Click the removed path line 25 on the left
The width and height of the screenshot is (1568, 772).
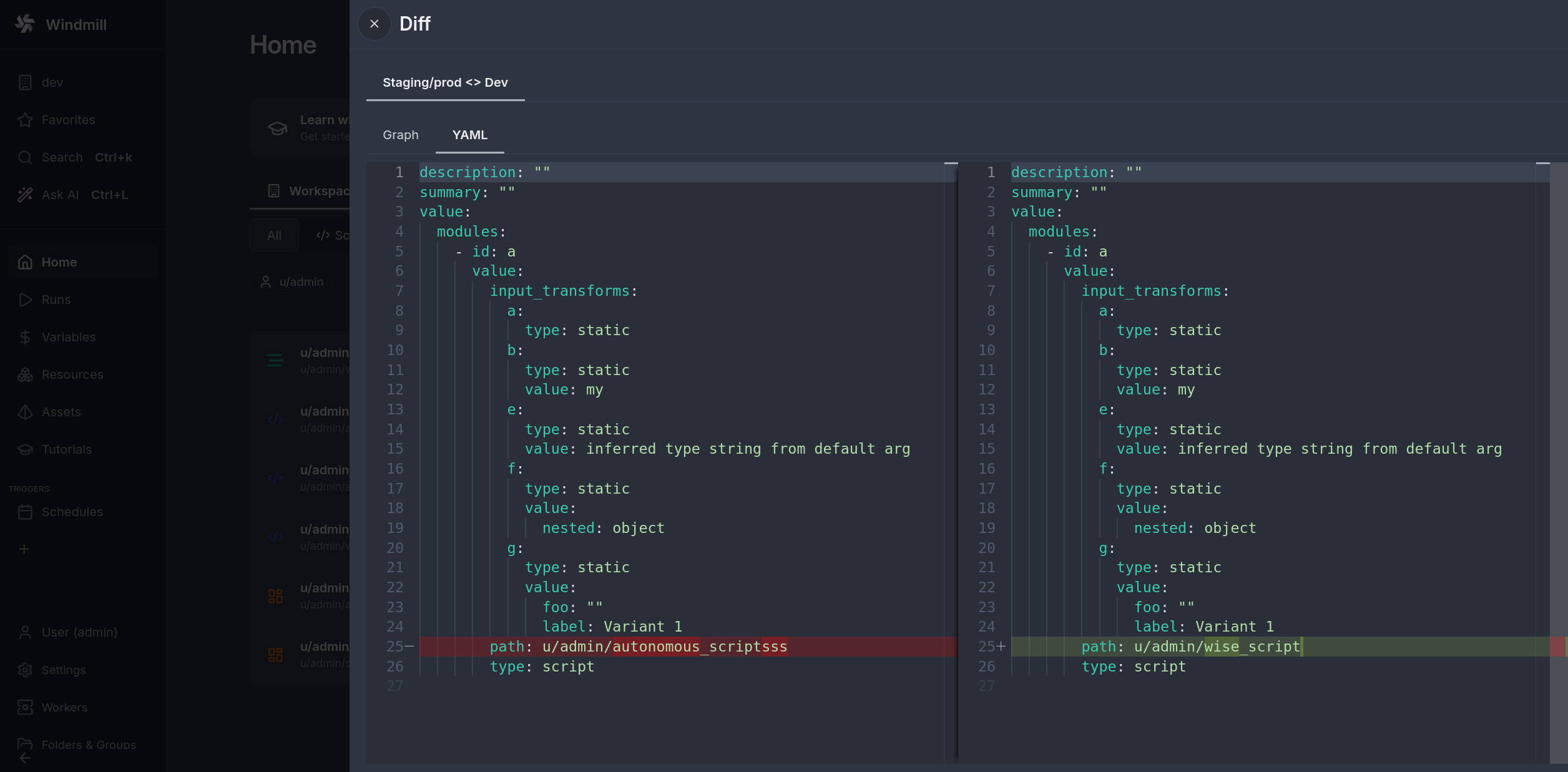tap(638, 647)
